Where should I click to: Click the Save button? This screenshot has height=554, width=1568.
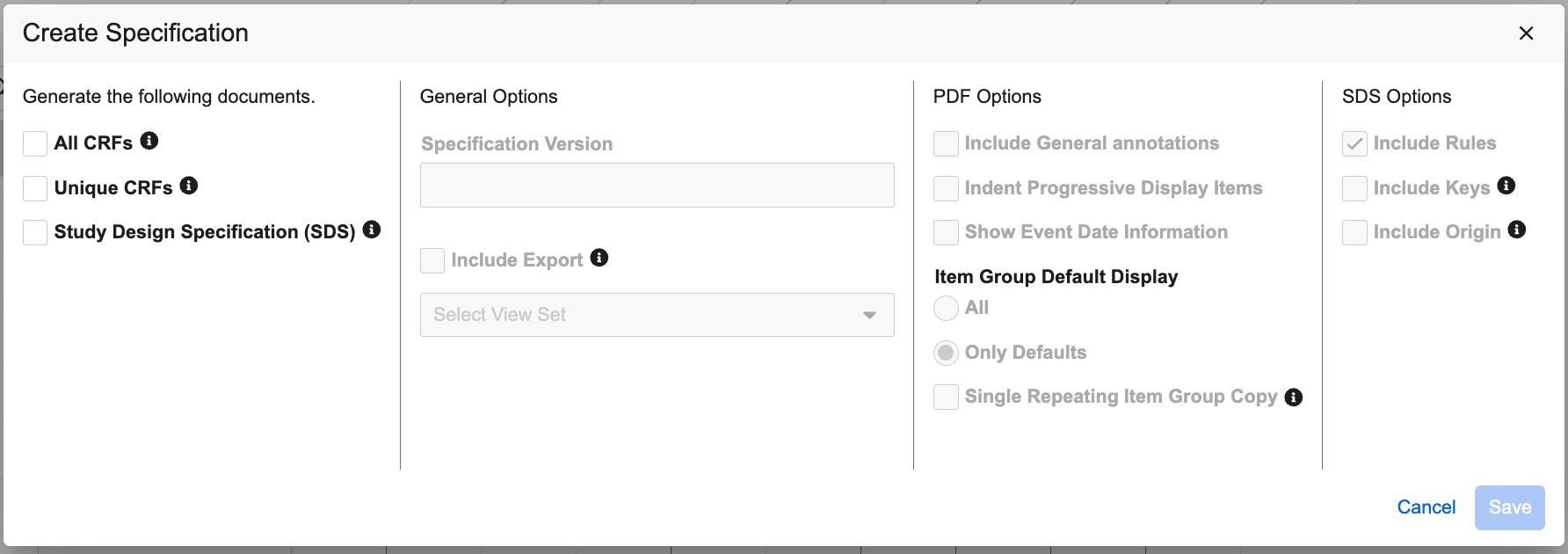point(1509,507)
